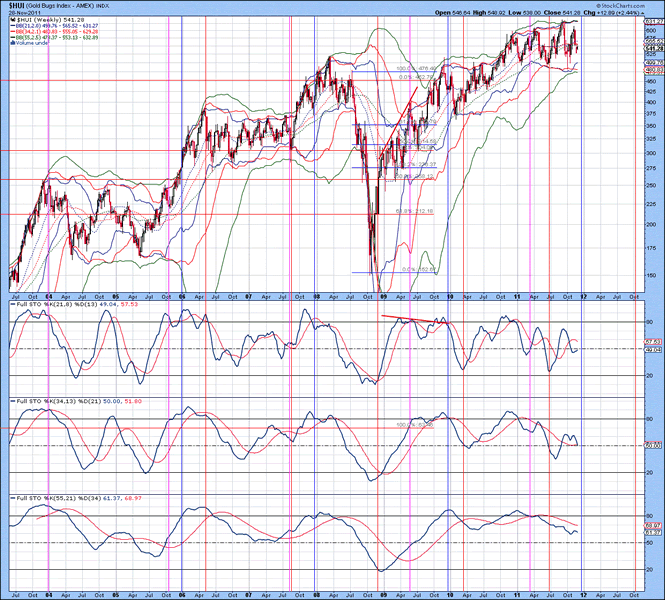Click the 68.97 value tag on third stochastic axis
The width and height of the screenshot is (665, 600).
655,525
